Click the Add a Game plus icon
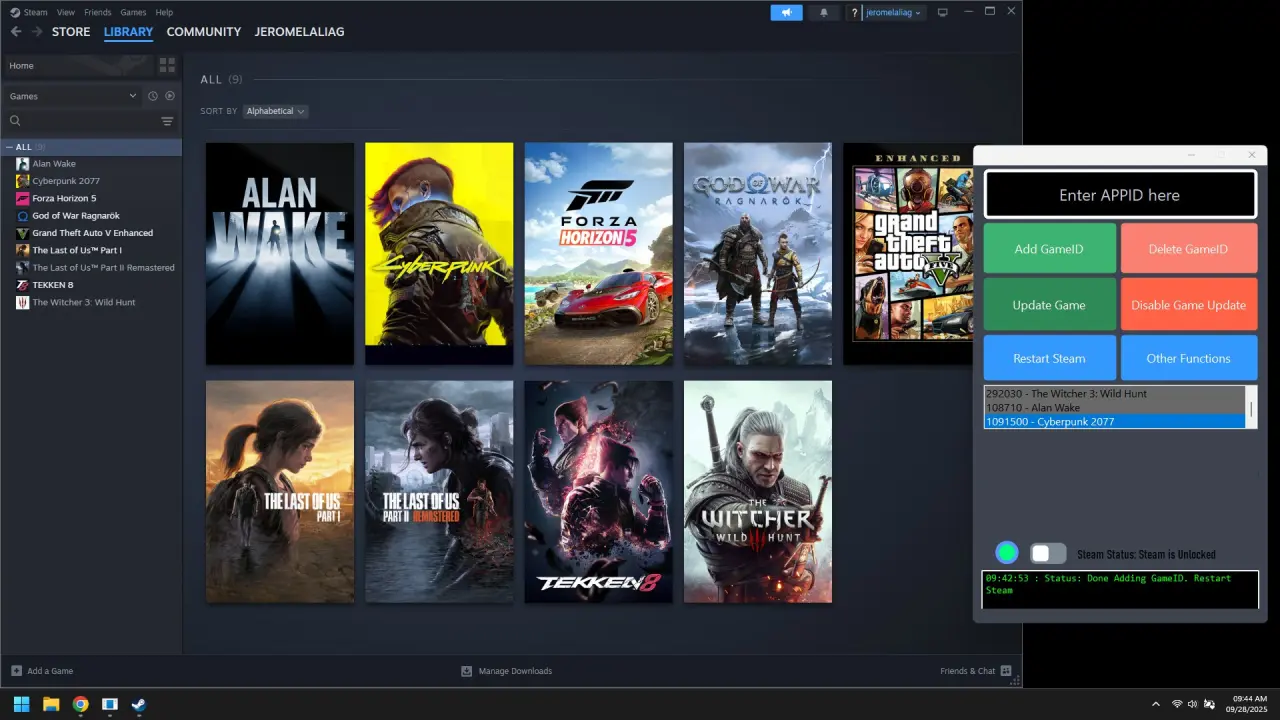1280x720 pixels. tap(16, 671)
